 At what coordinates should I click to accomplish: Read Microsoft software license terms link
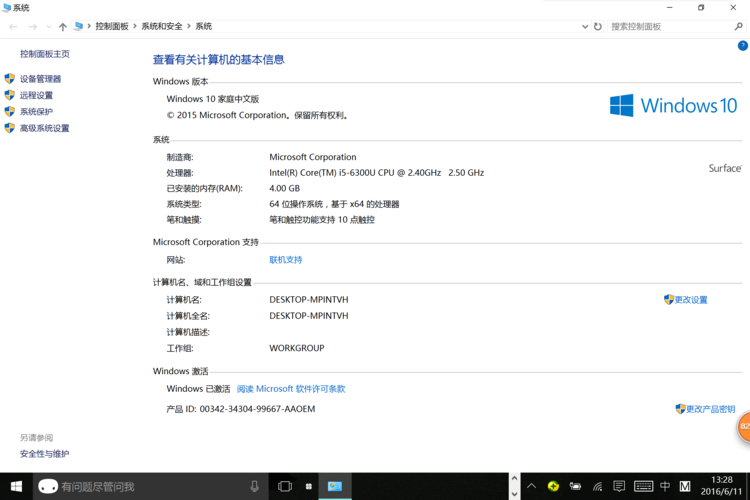291,389
